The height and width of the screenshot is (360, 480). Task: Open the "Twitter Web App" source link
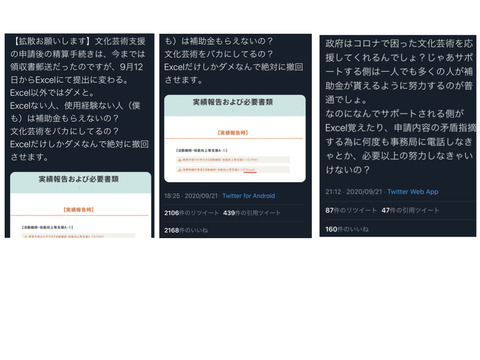pos(413,192)
